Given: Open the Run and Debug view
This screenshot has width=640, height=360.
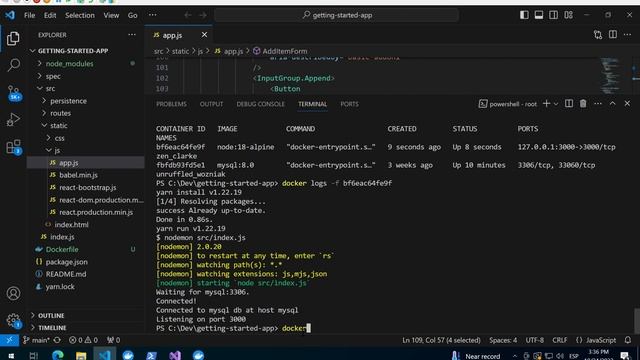Looking at the screenshot, I should [13, 120].
